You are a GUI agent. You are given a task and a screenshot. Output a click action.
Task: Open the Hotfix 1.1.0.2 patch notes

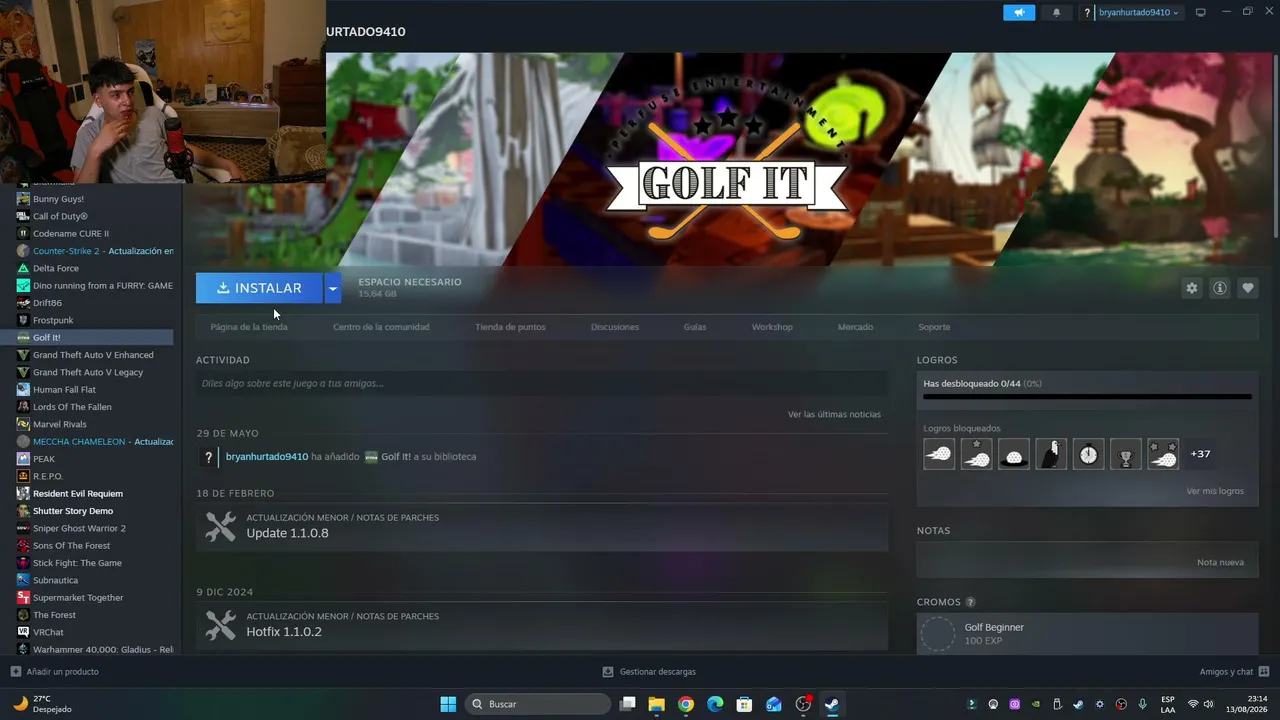pyautogui.click(x=542, y=625)
